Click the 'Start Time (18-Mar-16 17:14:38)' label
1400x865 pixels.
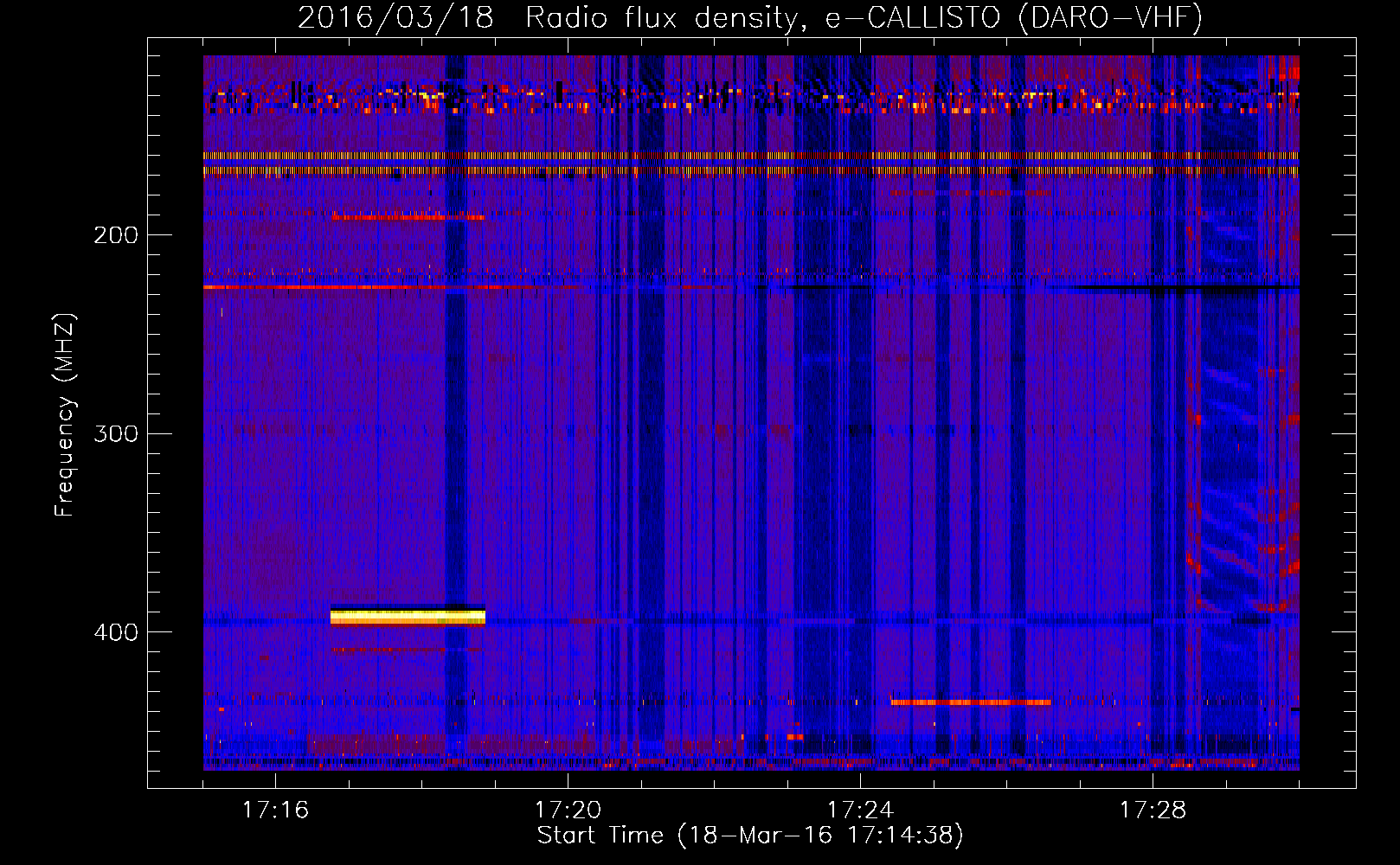(x=750, y=836)
